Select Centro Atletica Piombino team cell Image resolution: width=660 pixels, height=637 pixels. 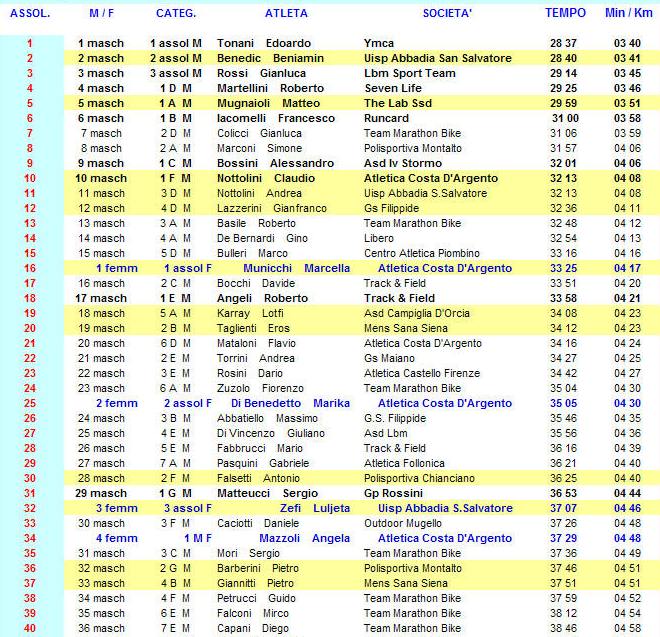(x=422, y=254)
